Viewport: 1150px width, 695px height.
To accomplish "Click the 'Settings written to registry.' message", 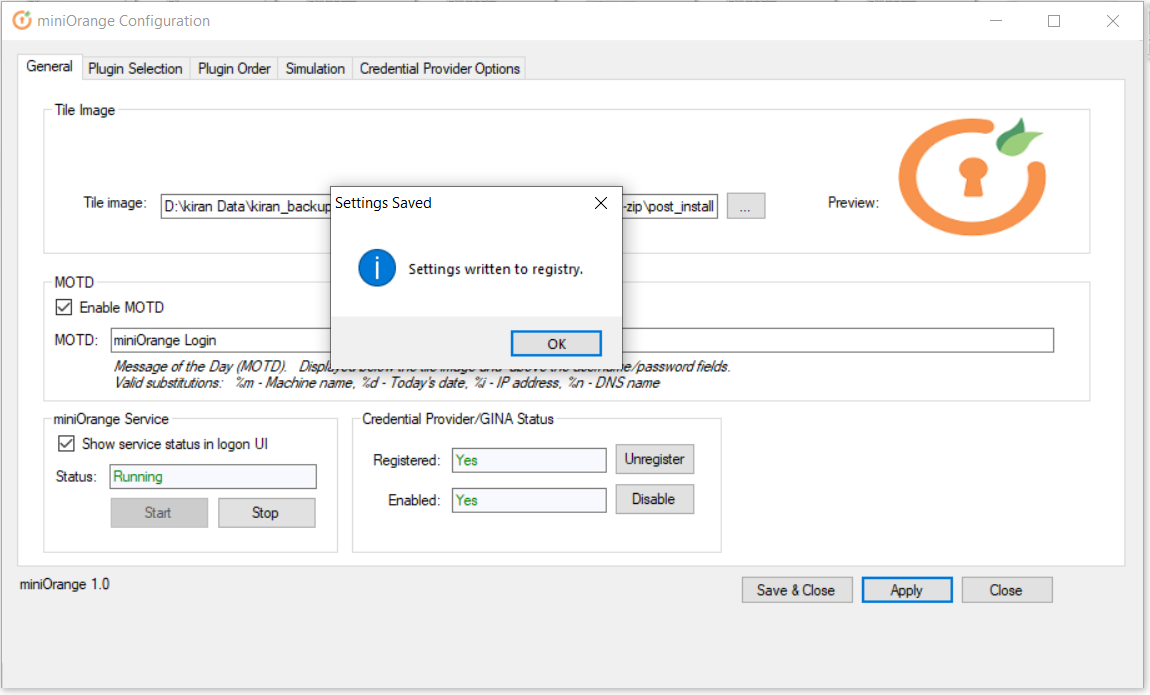I will (x=496, y=269).
